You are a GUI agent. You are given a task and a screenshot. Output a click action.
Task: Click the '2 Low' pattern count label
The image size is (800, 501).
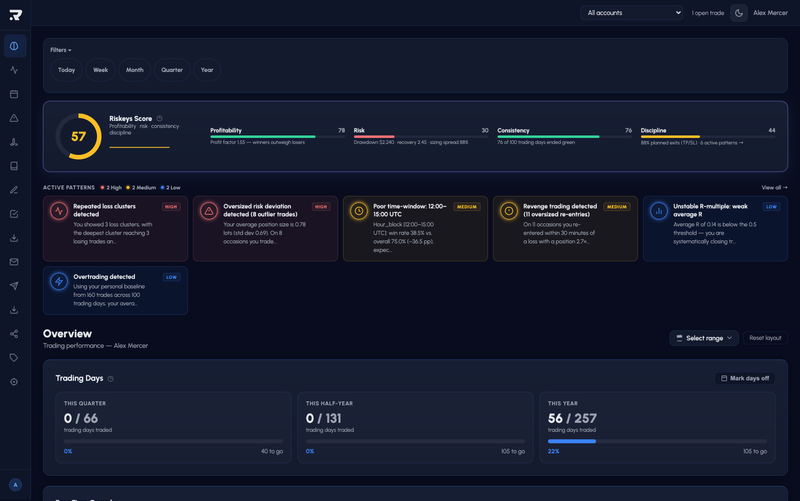pyautogui.click(x=170, y=188)
